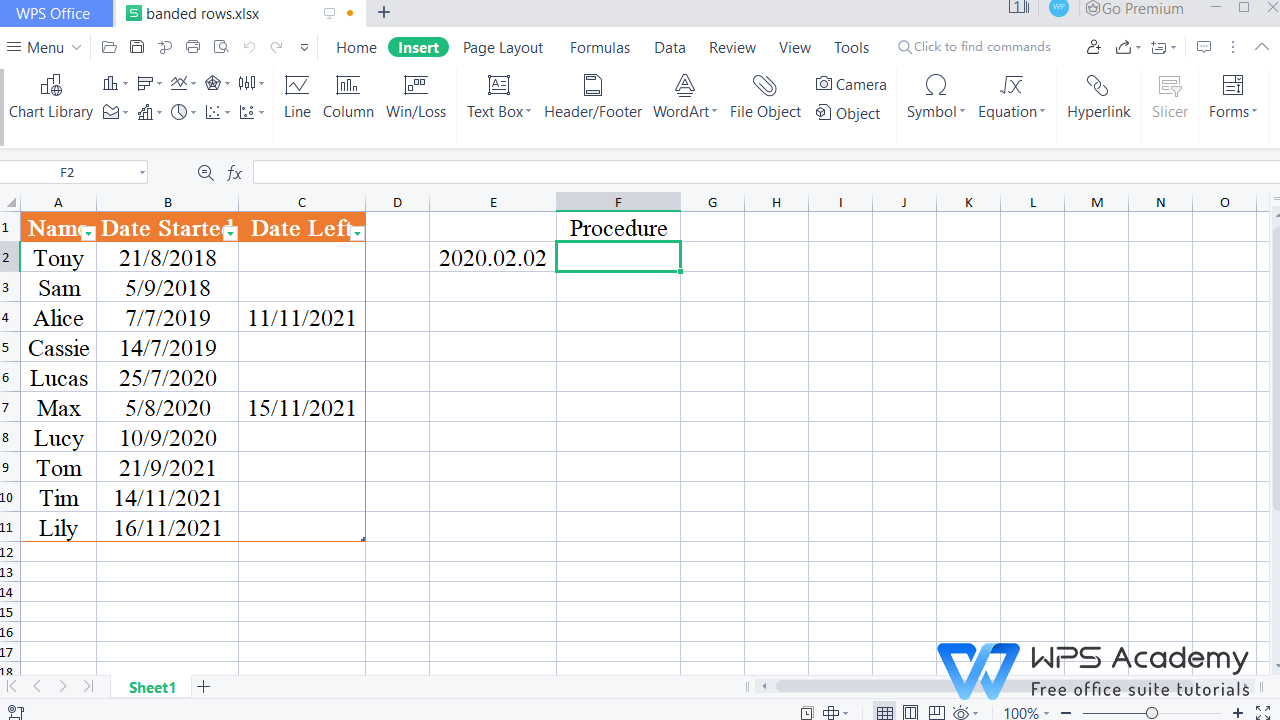Enable Reading Layout eye mode
This screenshot has width=1280, height=720.
pyautogui.click(x=961, y=713)
